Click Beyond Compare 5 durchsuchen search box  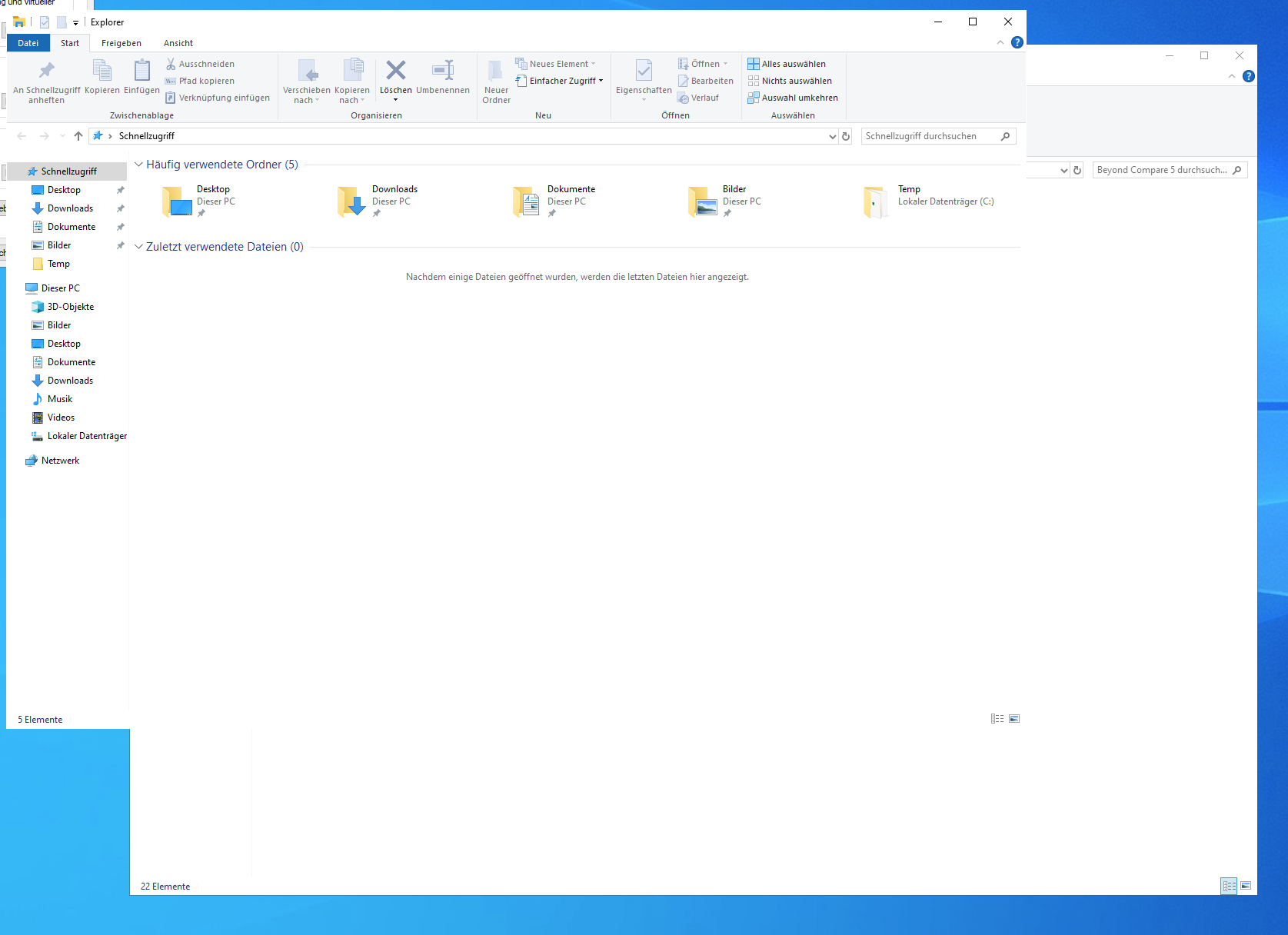click(1170, 170)
